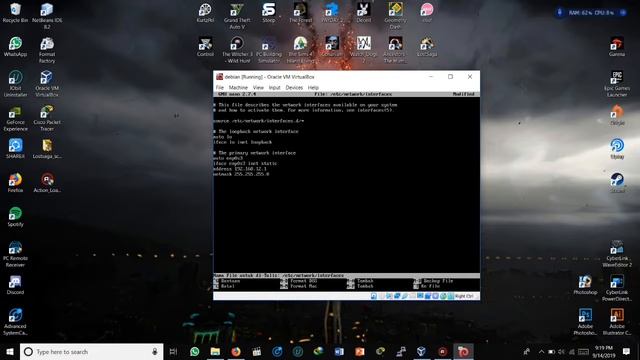
Task: Open Task View on the taskbar
Action: coord(173,351)
